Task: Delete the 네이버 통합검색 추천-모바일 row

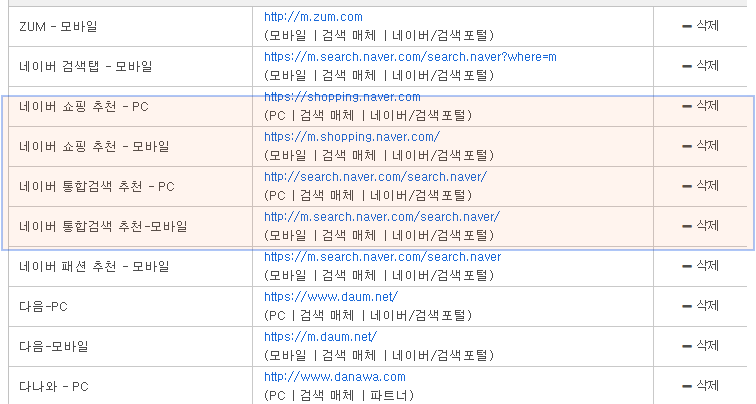Action: click(701, 226)
